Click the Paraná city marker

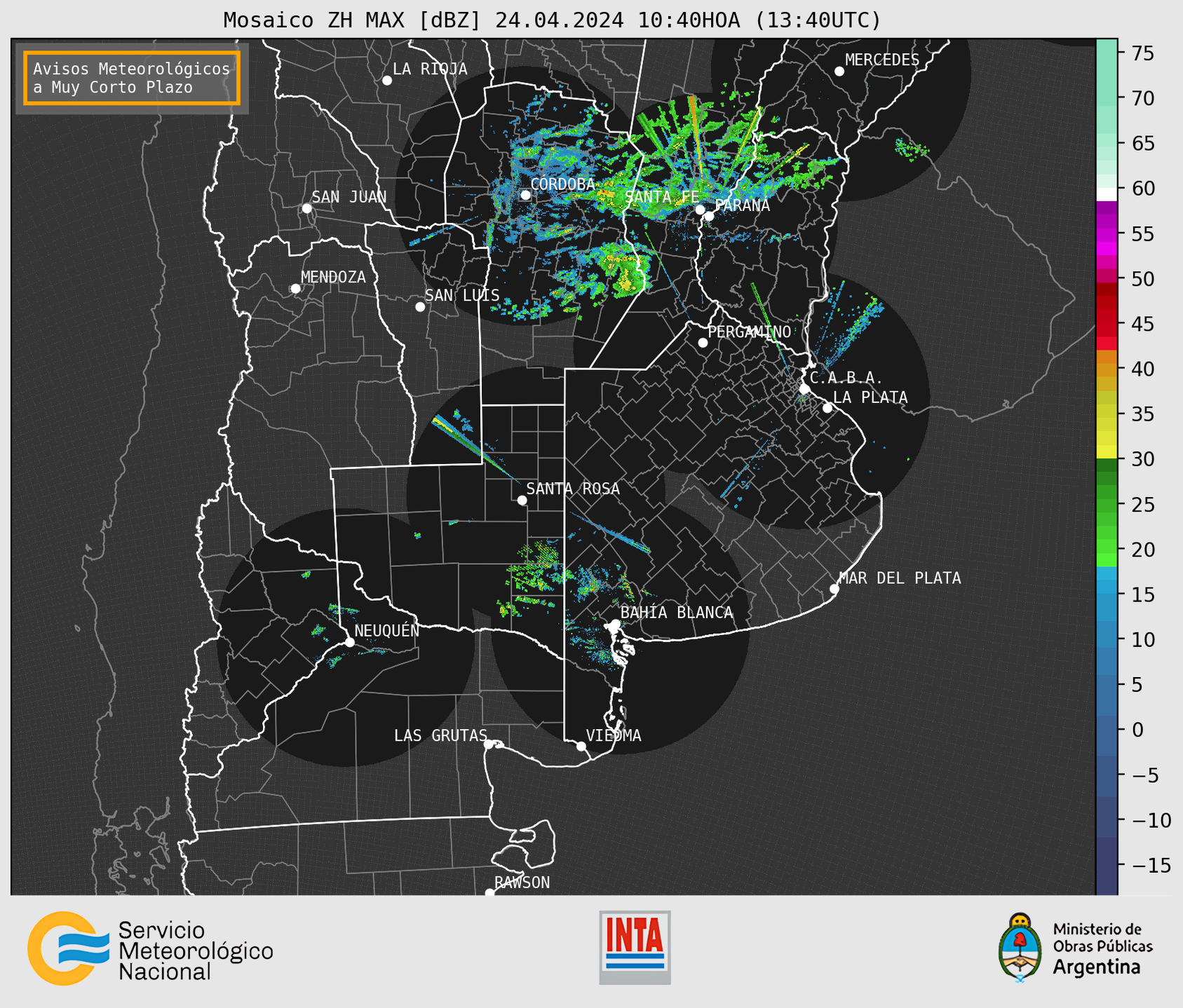[709, 216]
